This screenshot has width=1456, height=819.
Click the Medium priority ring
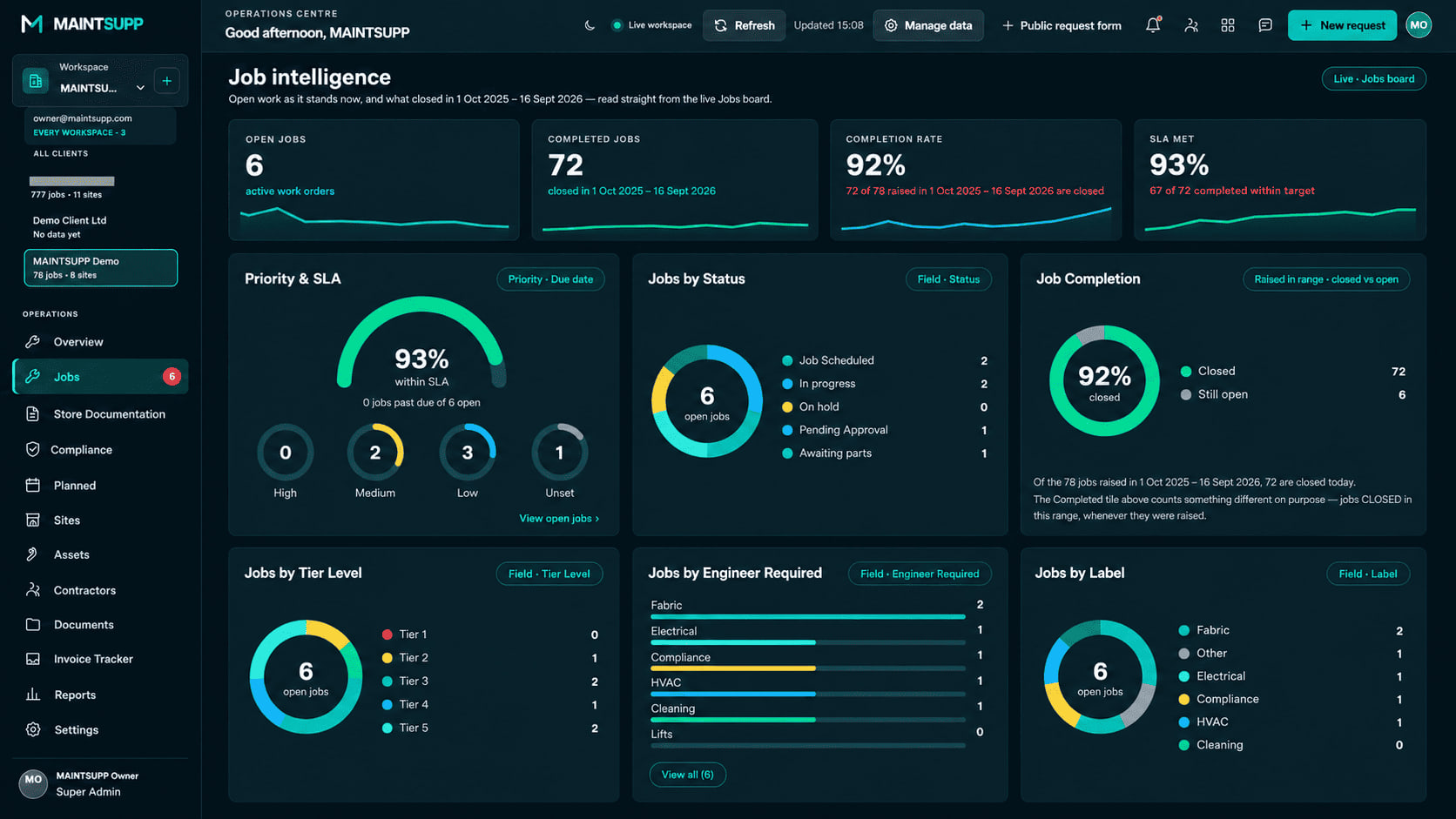click(x=375, y=453)
